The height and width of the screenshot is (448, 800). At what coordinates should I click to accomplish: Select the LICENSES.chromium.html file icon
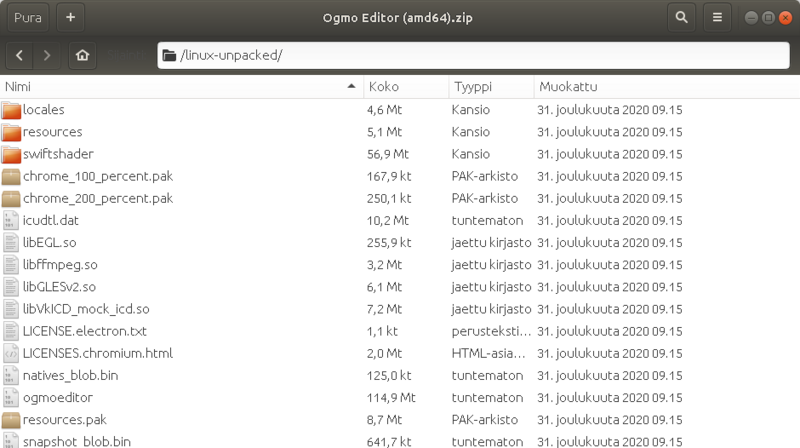11,353
